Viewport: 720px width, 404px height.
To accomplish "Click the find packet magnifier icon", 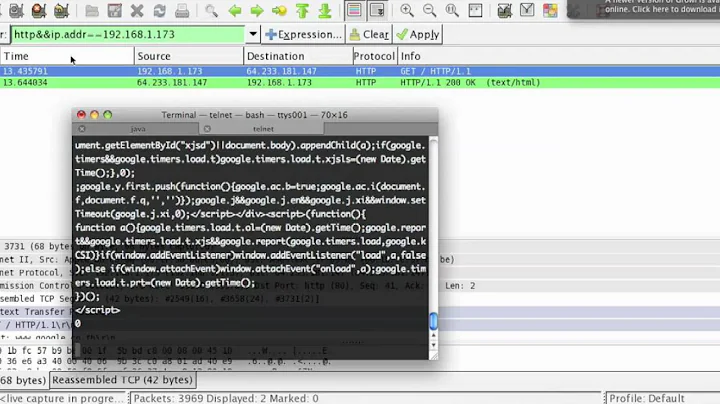I will pyautogui.click(x=211, y=11).
